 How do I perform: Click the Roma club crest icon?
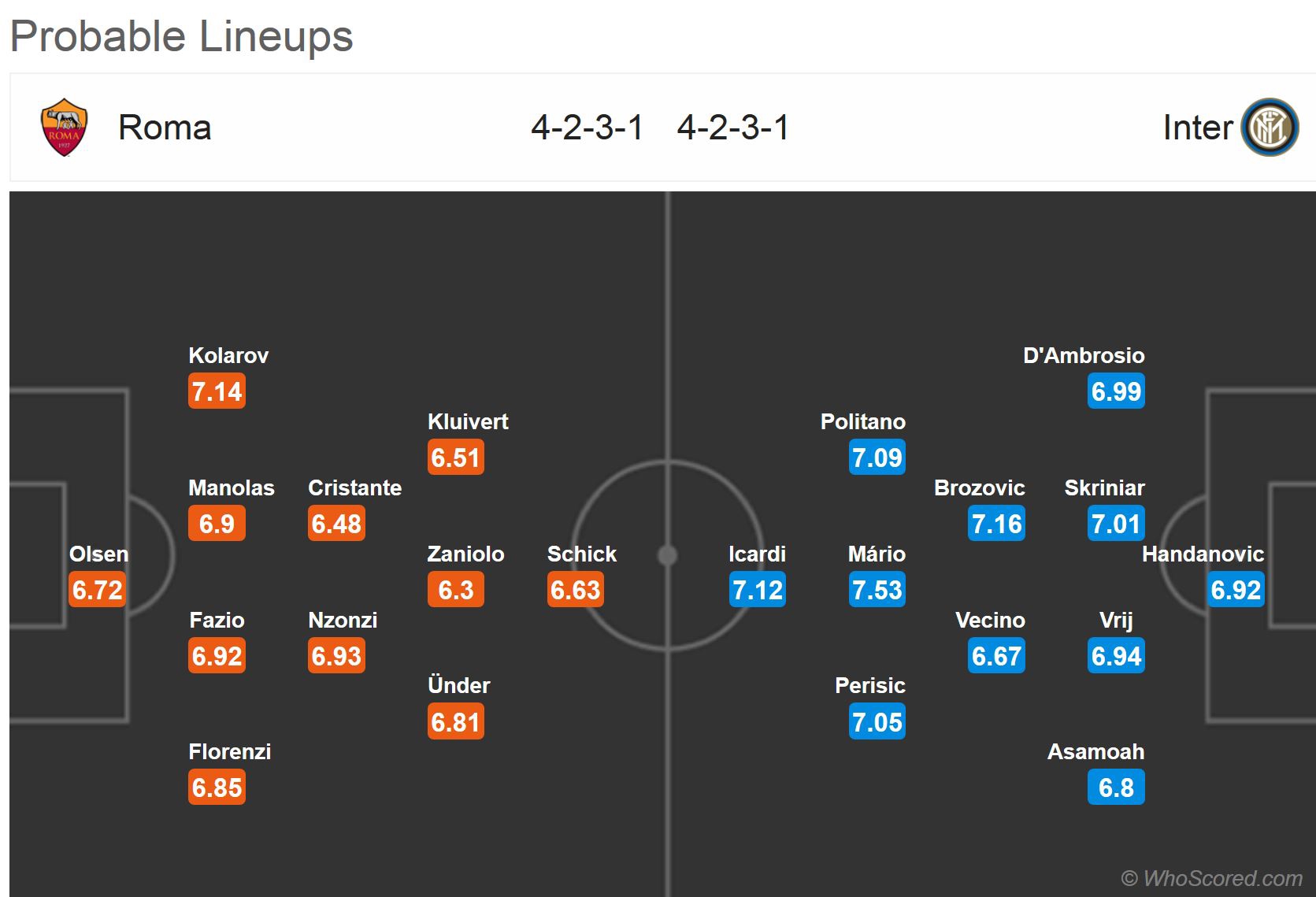pos(64,127)
